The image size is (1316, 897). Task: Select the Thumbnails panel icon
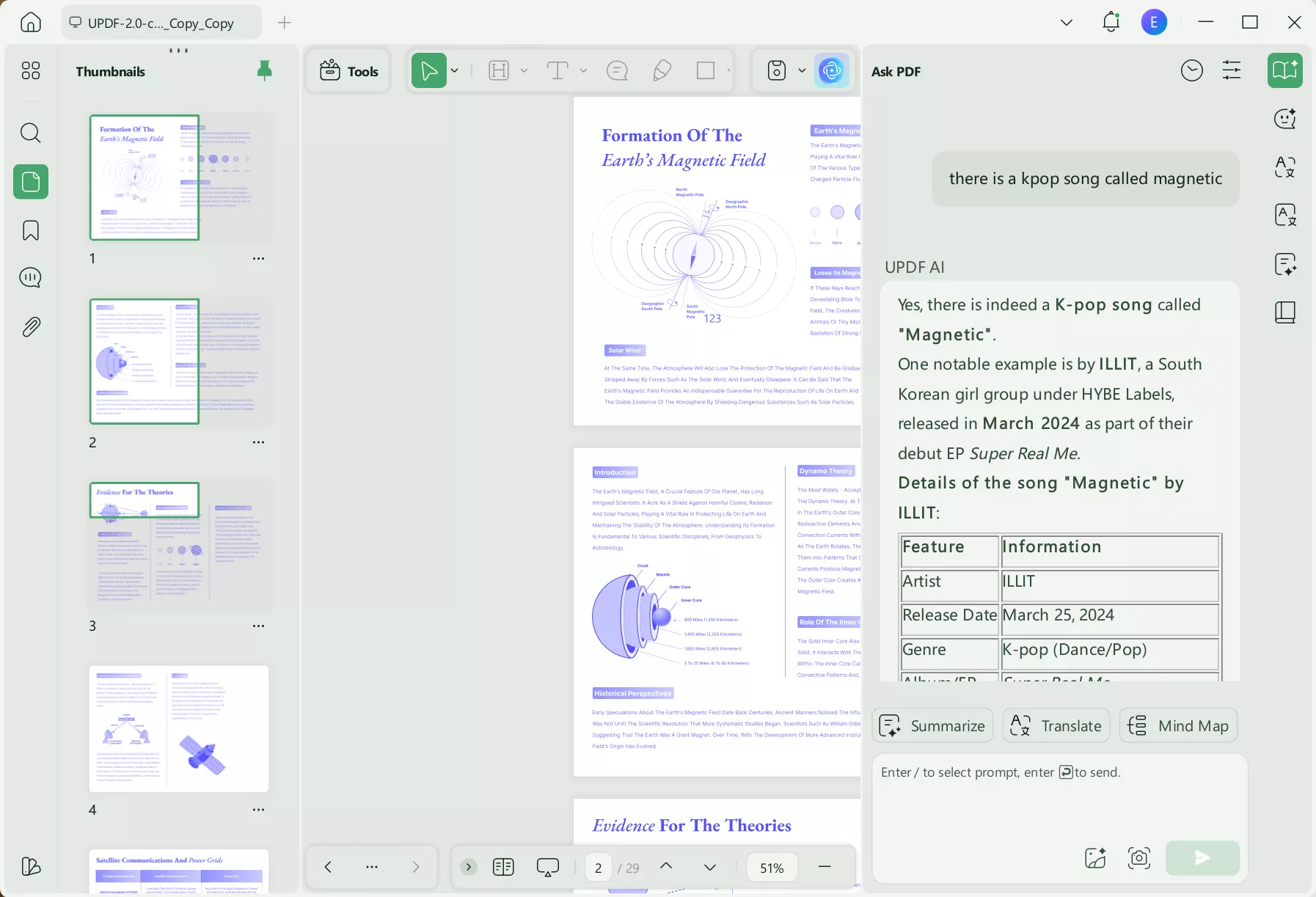coord(31,181)
